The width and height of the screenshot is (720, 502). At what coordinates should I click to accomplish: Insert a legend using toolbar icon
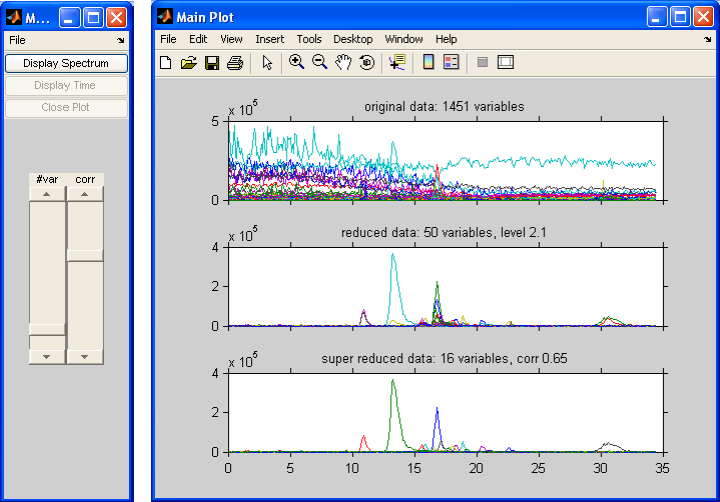point(451,62)
